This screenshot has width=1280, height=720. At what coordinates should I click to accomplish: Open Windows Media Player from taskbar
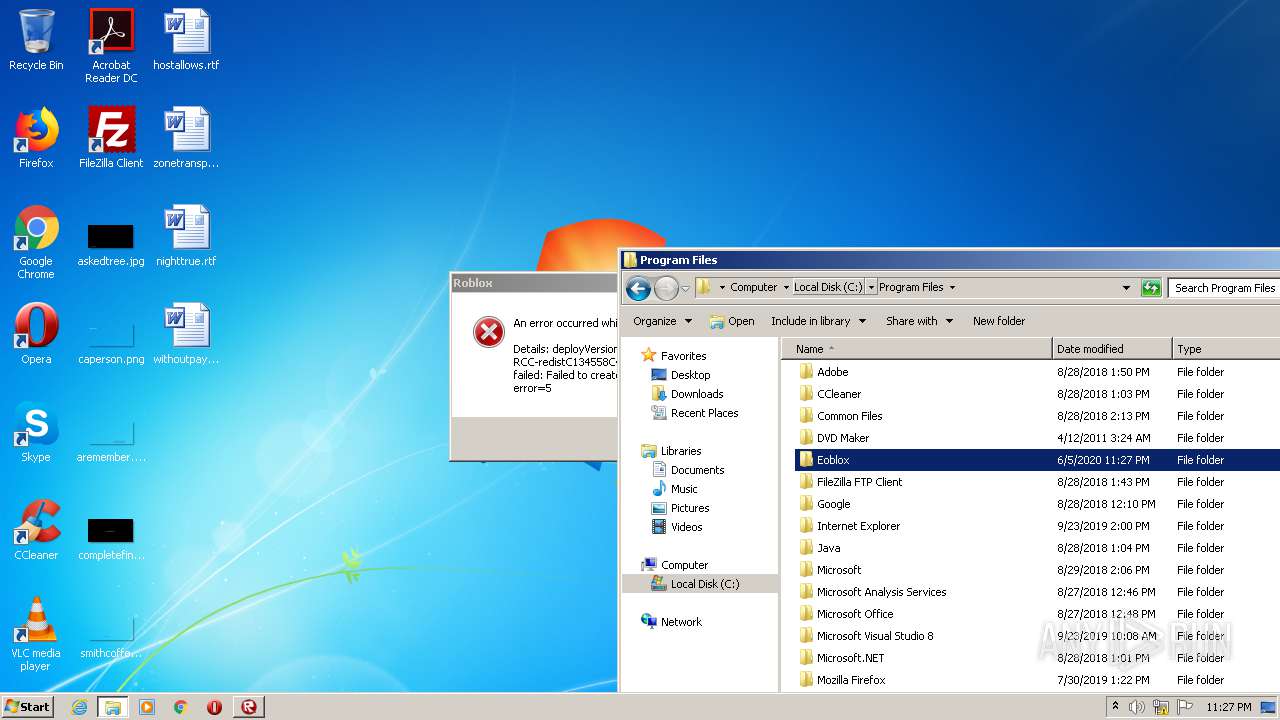pos(147,707)
